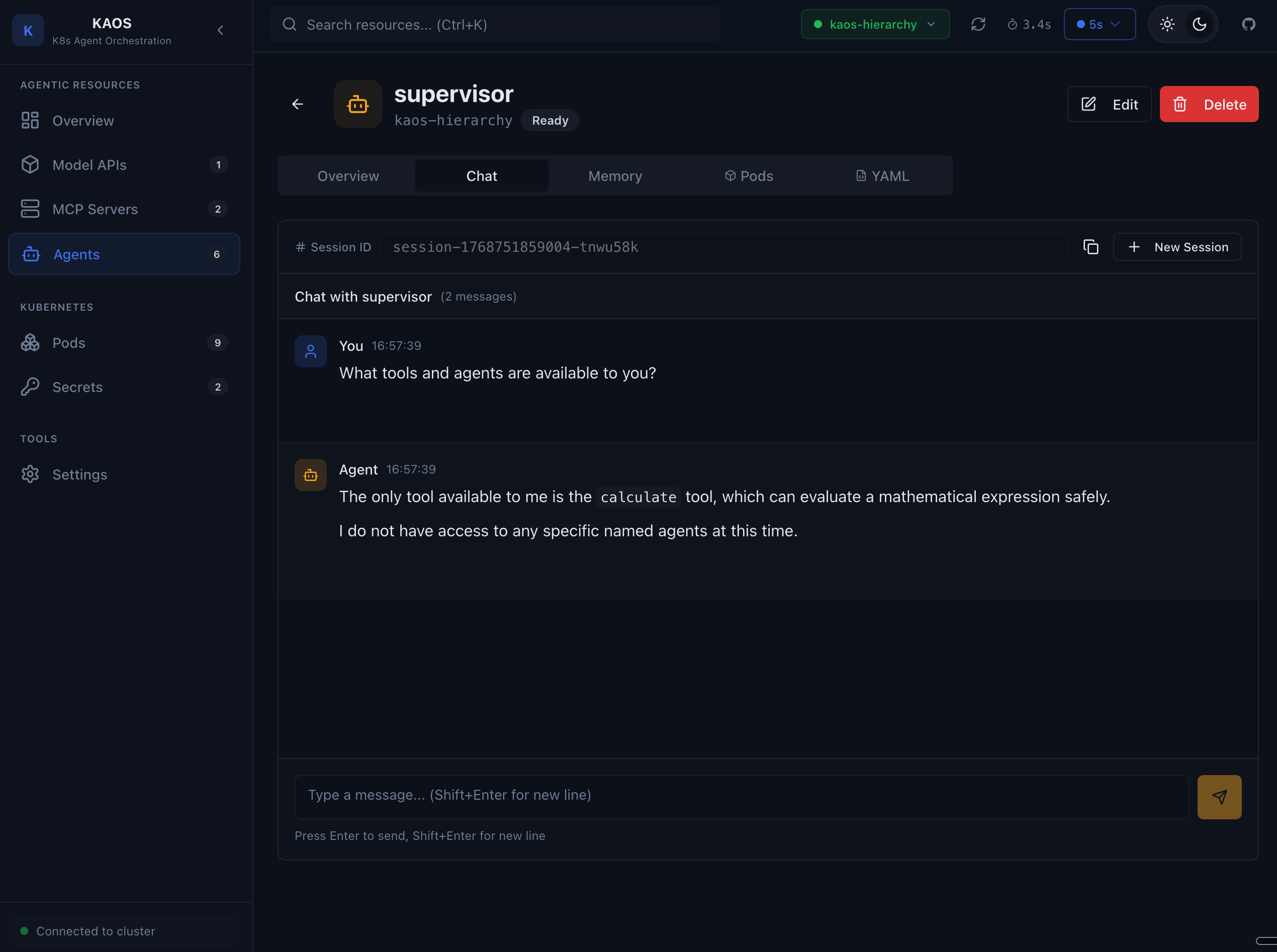Open the search resources field via magnifier icon
Viewport: 1277px width, 952px height.
pyautogui.click(x=290, y=24)
